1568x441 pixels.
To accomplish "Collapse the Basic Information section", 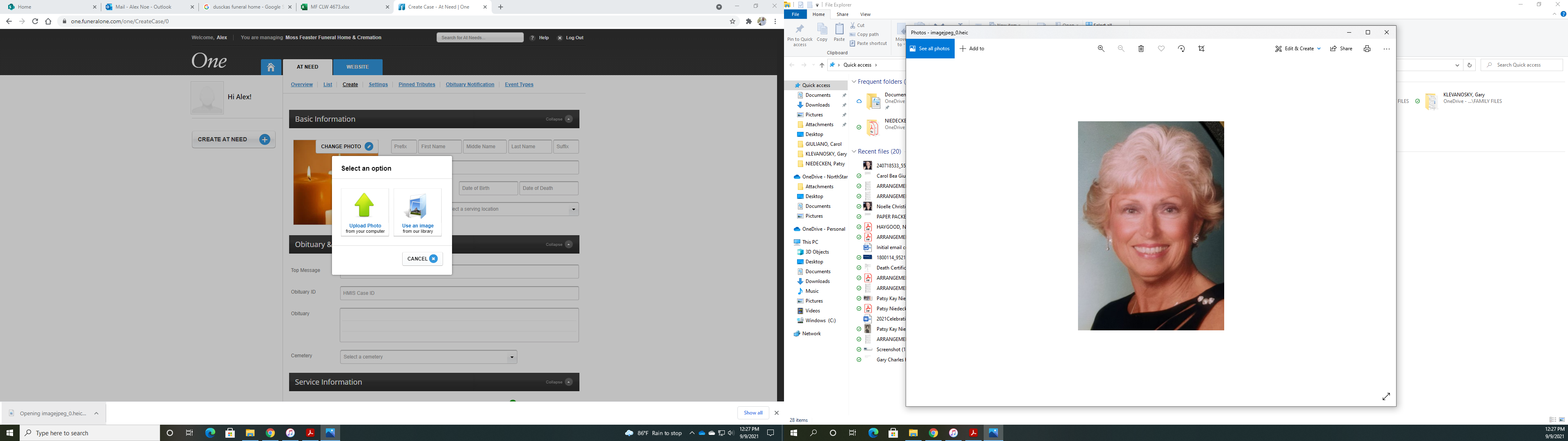I will point(568,119).
